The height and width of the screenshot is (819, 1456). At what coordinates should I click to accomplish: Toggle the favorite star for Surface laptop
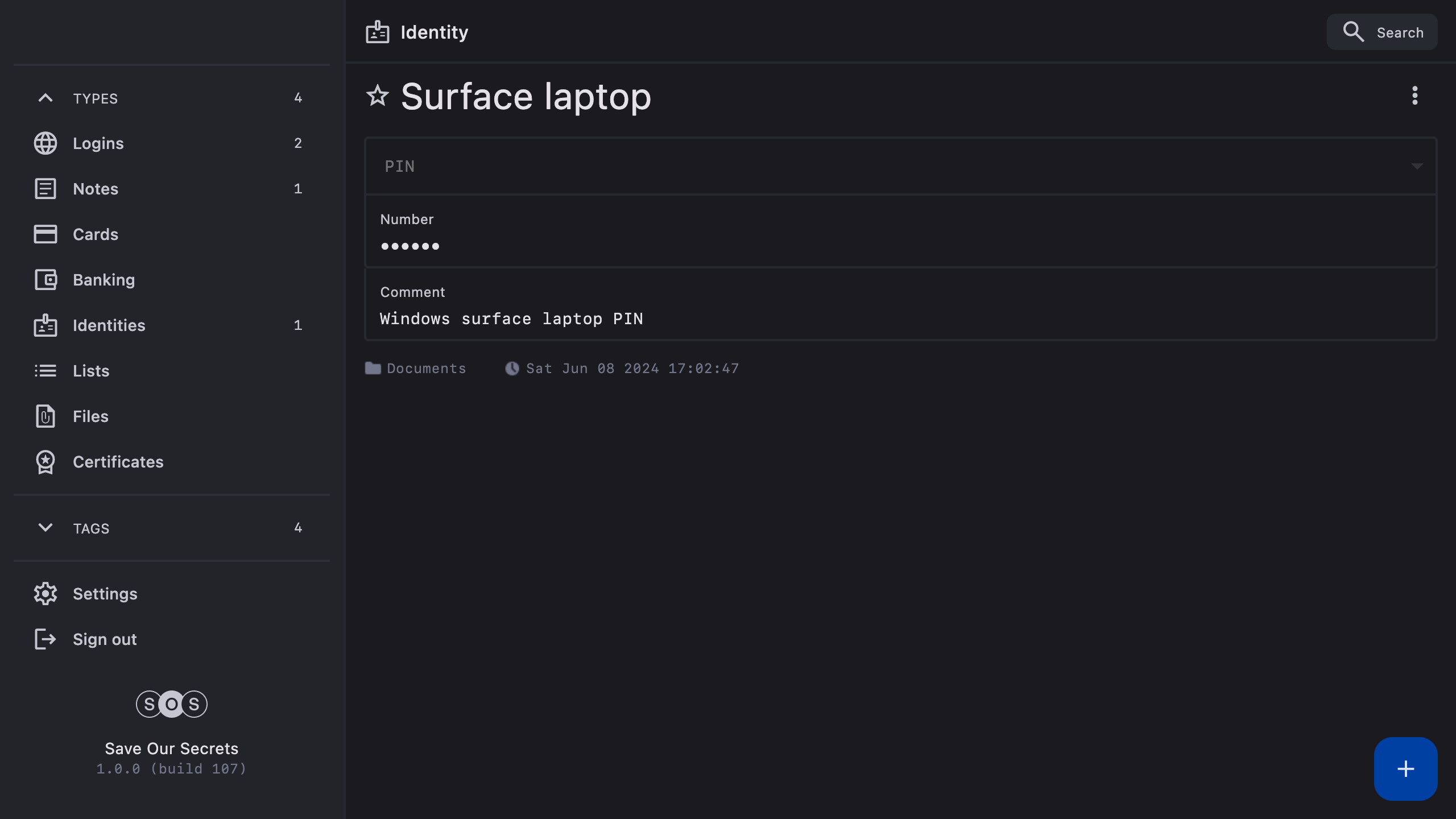[377, 96]
